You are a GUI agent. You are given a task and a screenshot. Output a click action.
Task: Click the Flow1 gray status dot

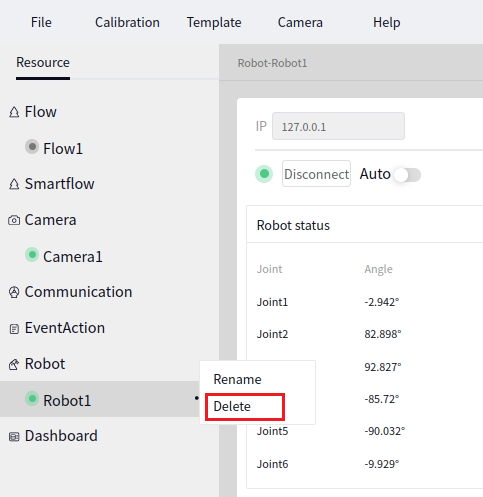[32, 147]
